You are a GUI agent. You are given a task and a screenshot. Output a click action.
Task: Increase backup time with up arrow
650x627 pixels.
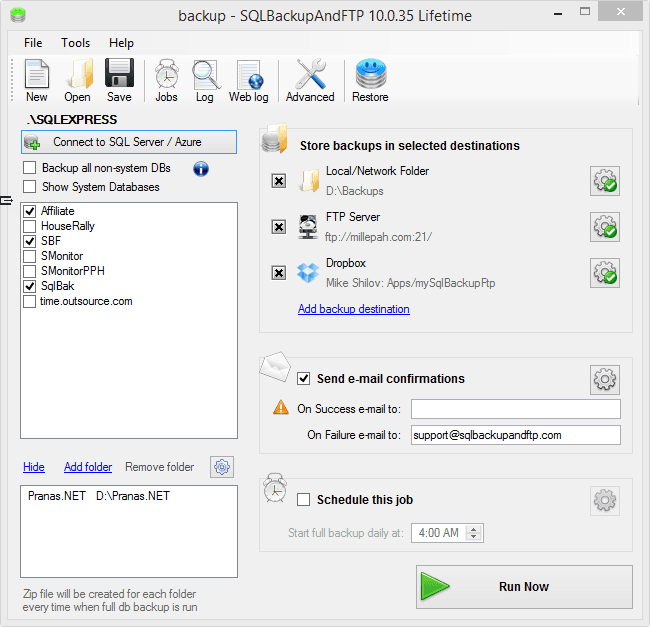point(473,529)
